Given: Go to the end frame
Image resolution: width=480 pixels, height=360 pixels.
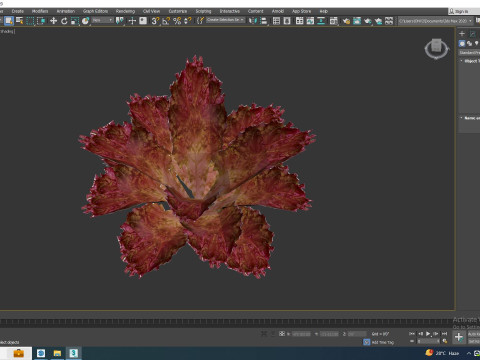Looking at the screenshot, I should click(444, 334).
